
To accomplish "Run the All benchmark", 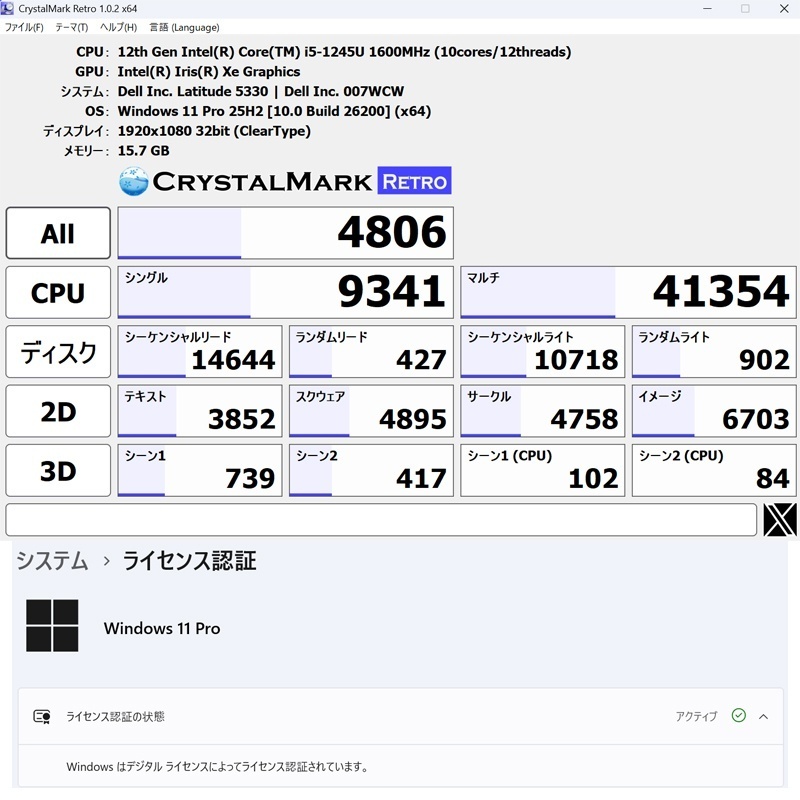I will point(58,233).
